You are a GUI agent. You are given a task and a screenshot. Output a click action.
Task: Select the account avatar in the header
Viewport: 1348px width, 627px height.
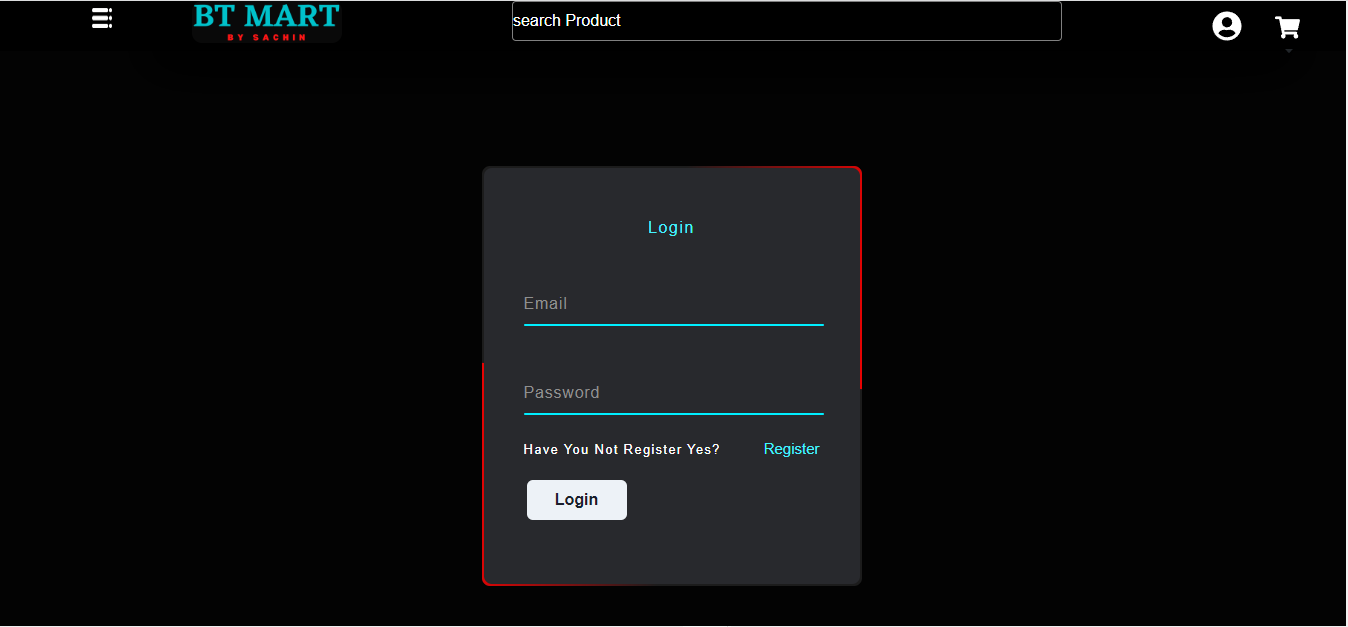[x=1227, y=25]
